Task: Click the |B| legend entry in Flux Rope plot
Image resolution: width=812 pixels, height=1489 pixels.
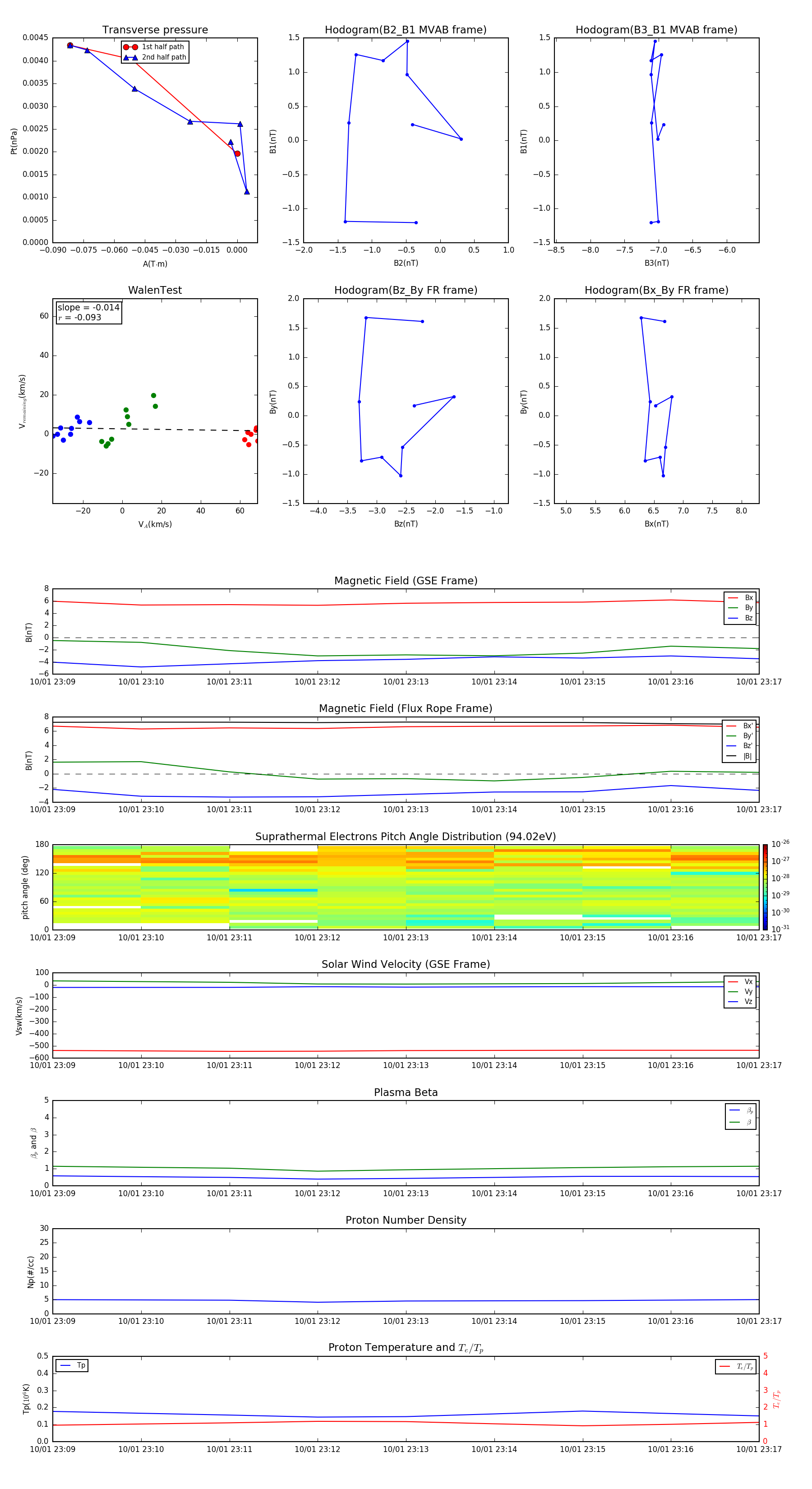Action: [x=739, y=756]
